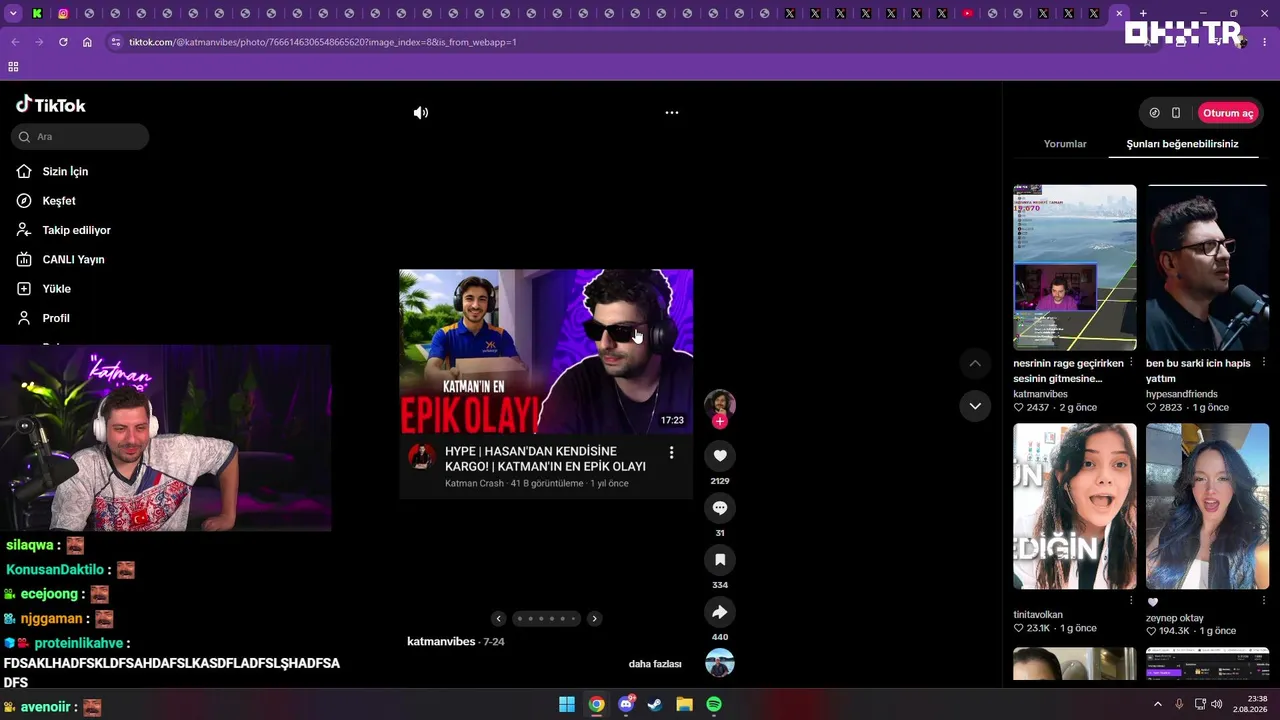Viewport: 1280px width, 720px height.
Task: Open the zeynep oktay video thumbnail
Action: click(1207, 506)
